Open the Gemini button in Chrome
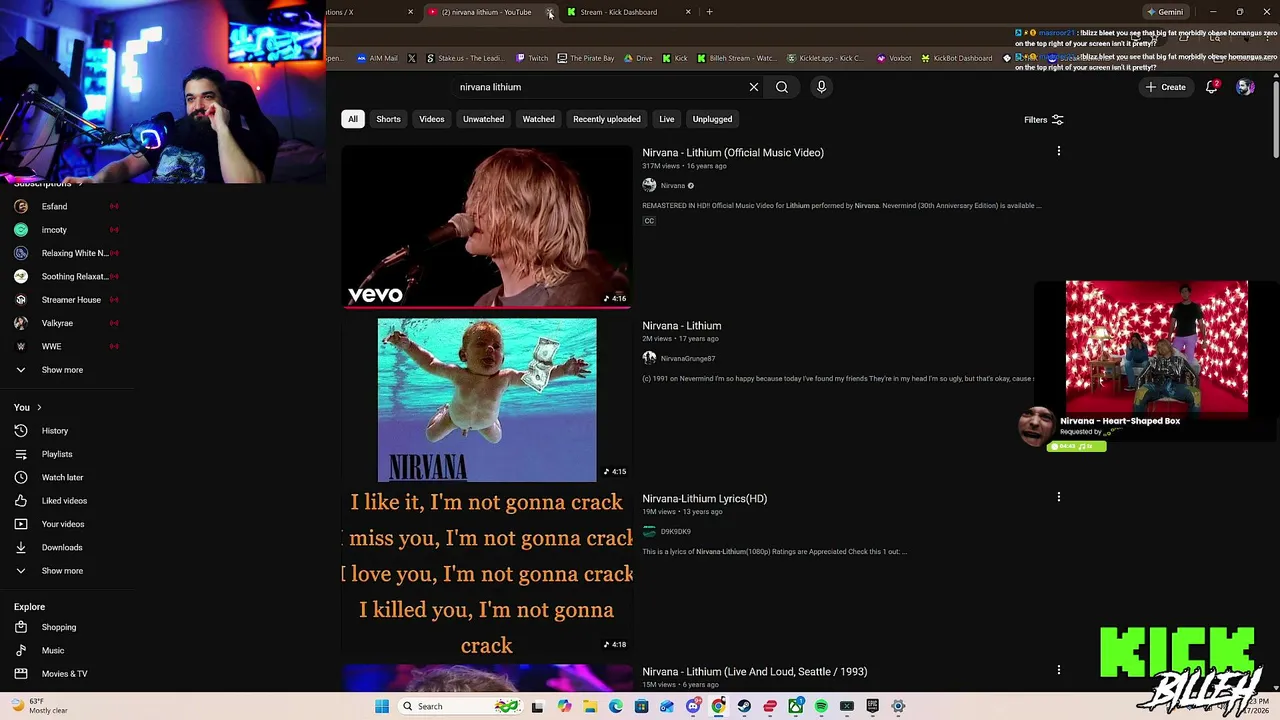The width and height of the screenshot is (1280, 720). [x=1165, y=12]
